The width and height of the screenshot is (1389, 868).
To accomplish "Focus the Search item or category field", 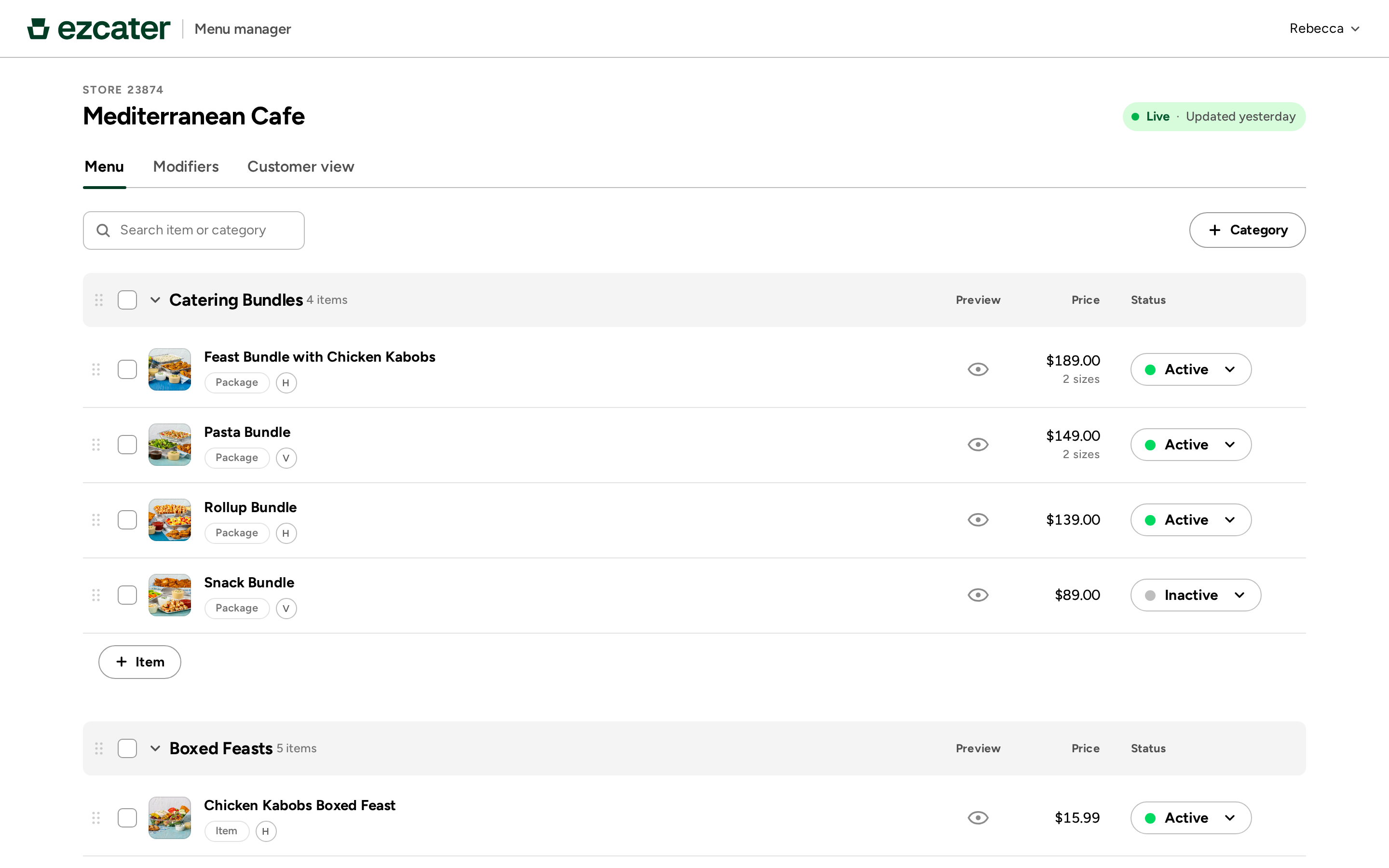I will pos(193,230).
